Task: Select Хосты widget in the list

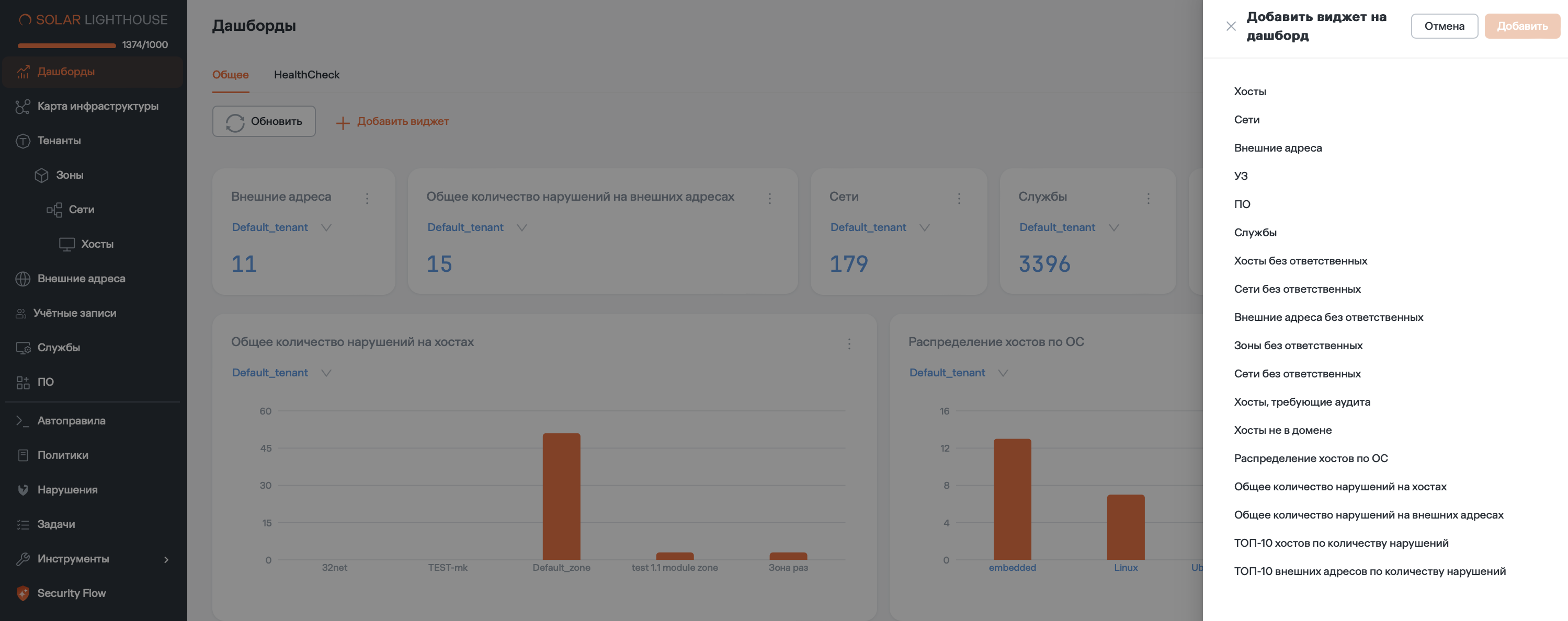Action: (1250, 92)
